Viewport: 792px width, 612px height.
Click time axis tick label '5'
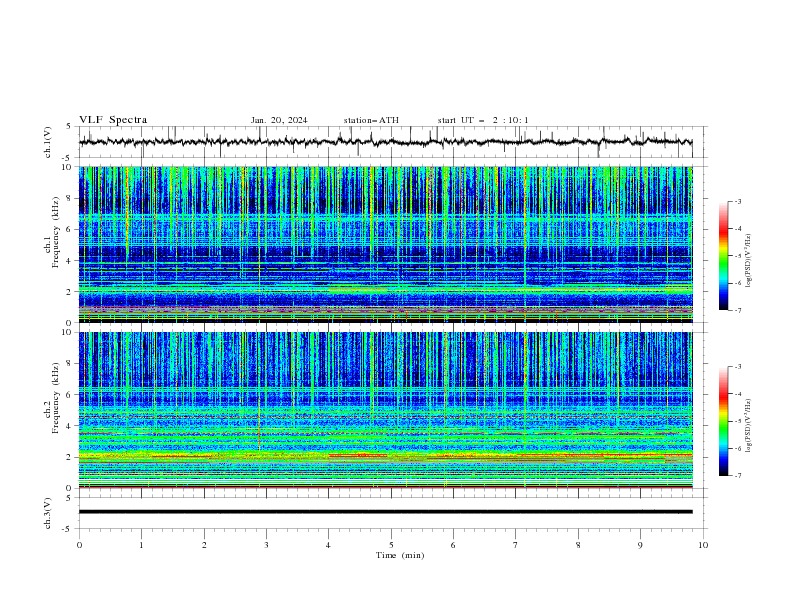[x=391, y=545]
